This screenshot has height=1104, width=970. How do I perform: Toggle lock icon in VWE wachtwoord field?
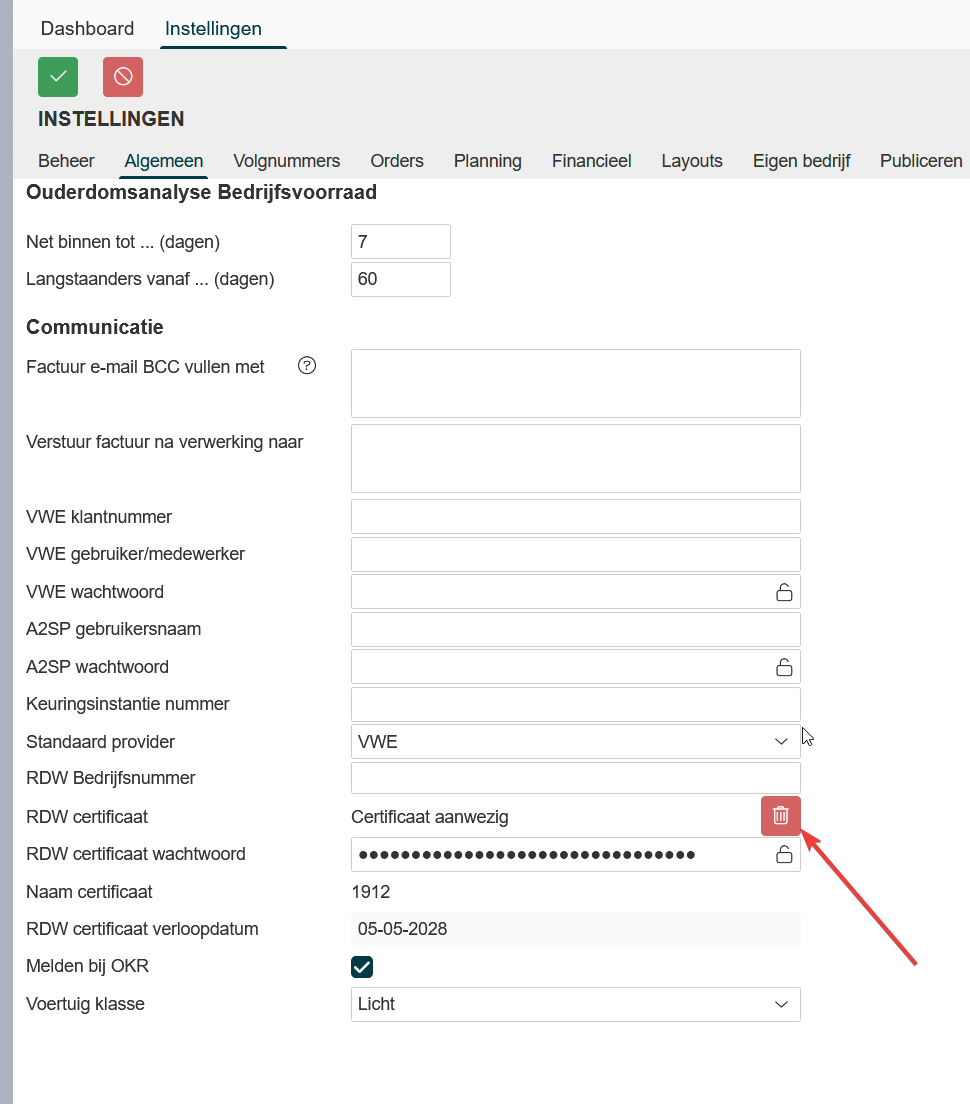[784, 592]
